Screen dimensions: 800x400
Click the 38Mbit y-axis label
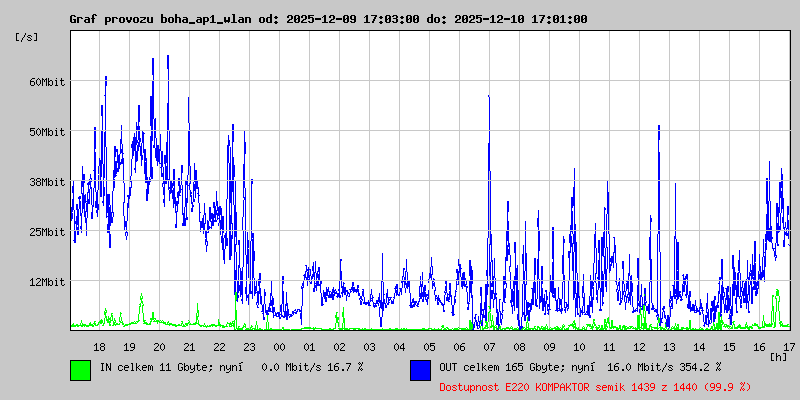pyautogui.click(x=46, y=182)
